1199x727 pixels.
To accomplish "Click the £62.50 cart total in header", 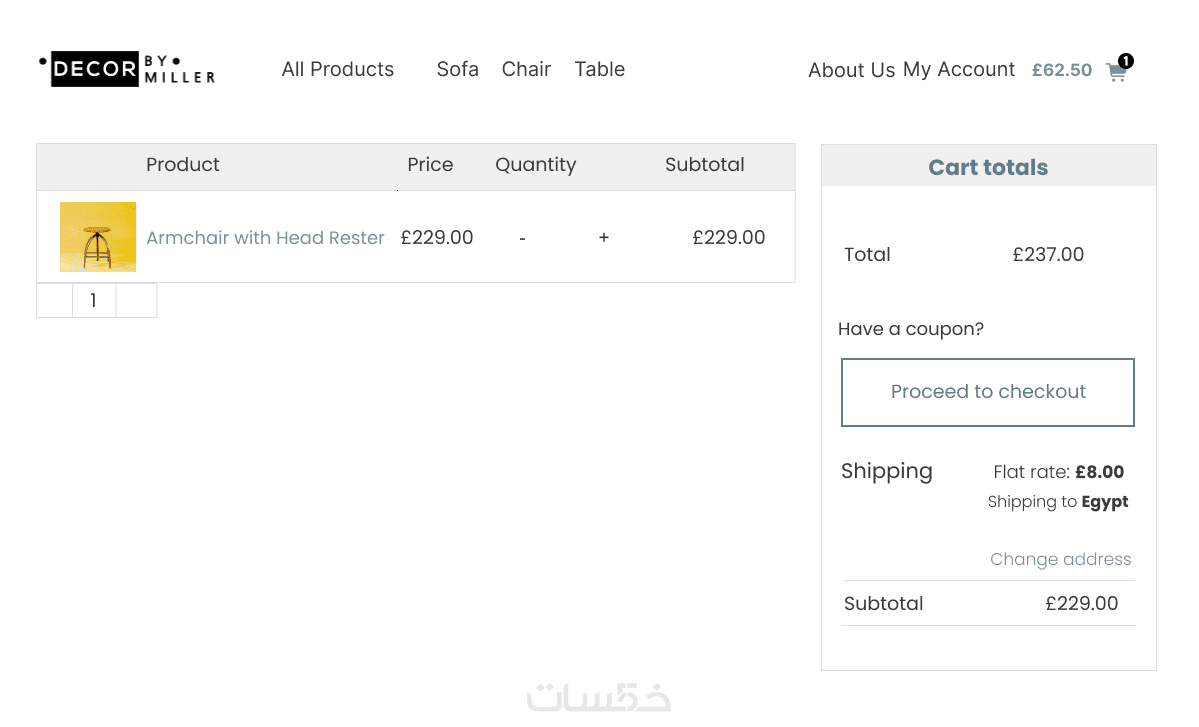I will pos(1061,70).
